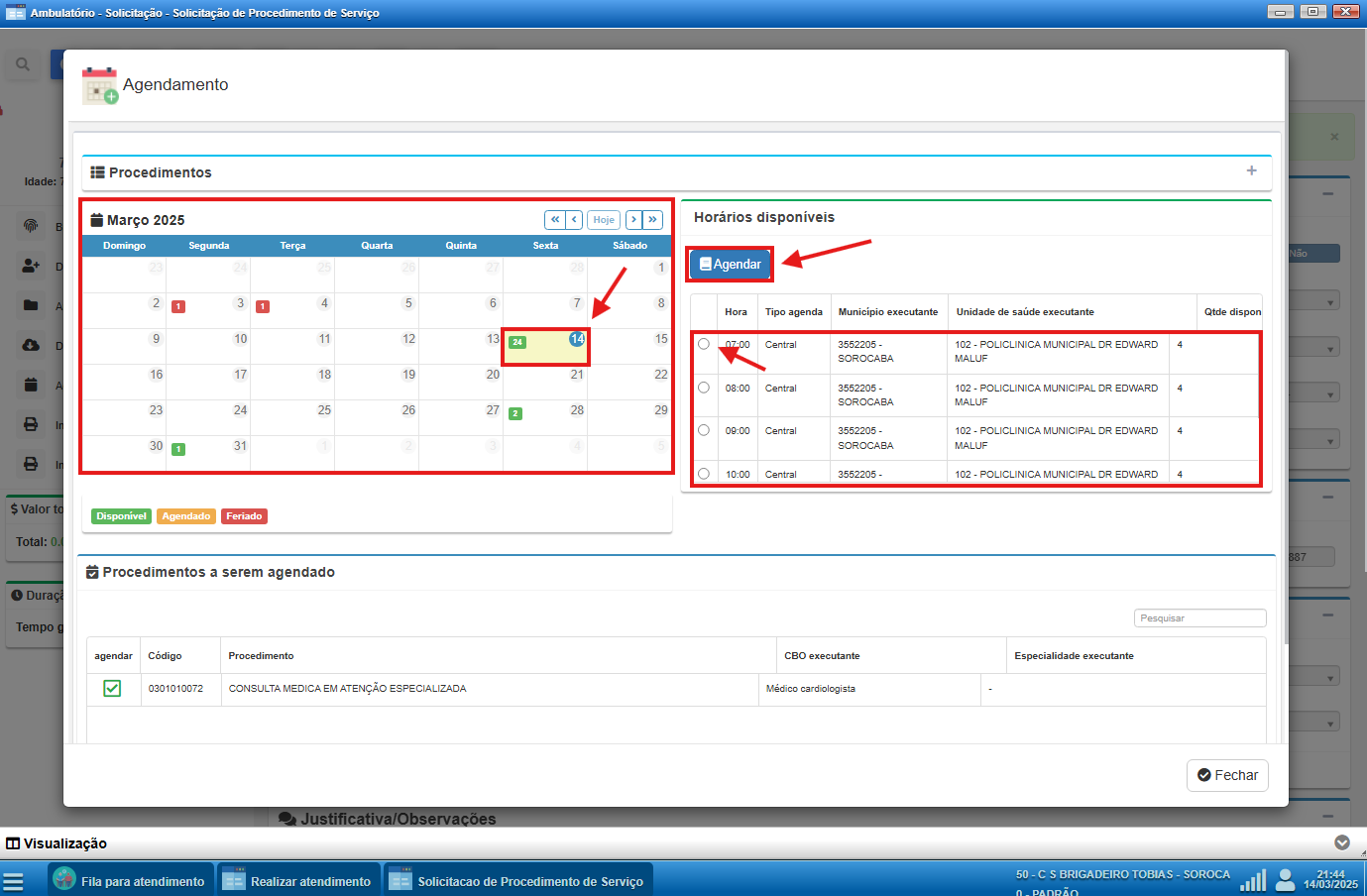Expand the Procedimentos panel with plus icon
1367x896 pixels.
(x=1251, y=171)
